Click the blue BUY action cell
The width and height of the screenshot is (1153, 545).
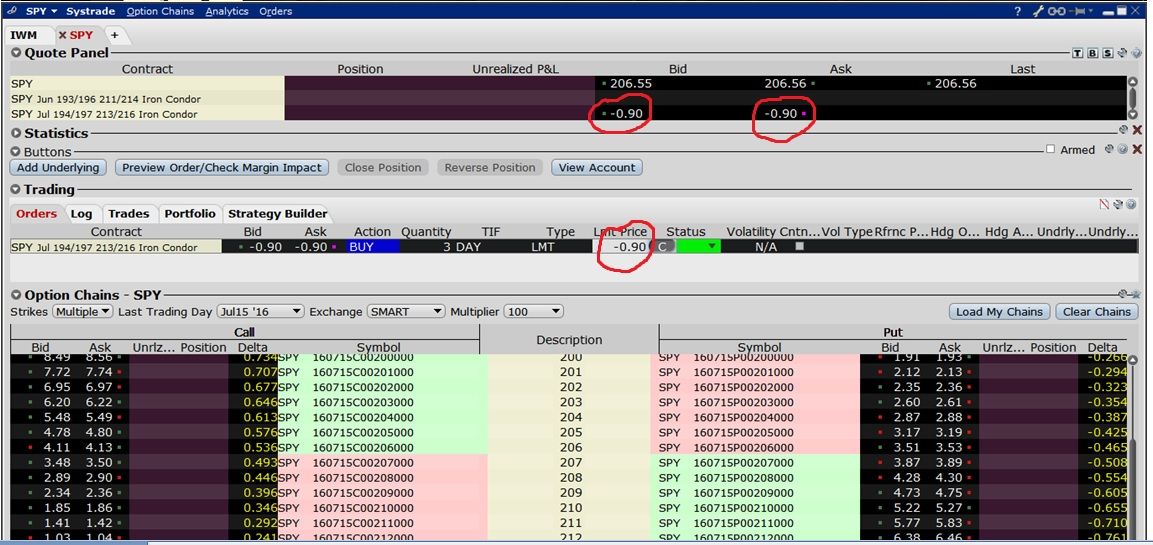(x=374, y=247)
